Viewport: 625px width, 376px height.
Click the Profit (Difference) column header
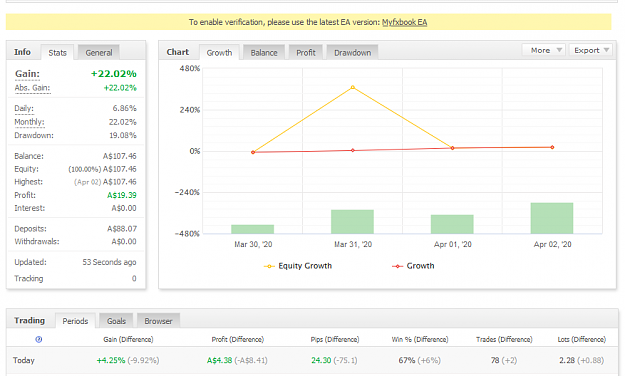tap(238, 339)
